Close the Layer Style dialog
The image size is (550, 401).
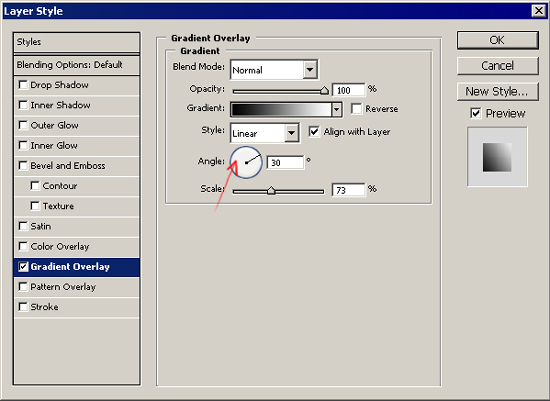click(x=538, y=11)
